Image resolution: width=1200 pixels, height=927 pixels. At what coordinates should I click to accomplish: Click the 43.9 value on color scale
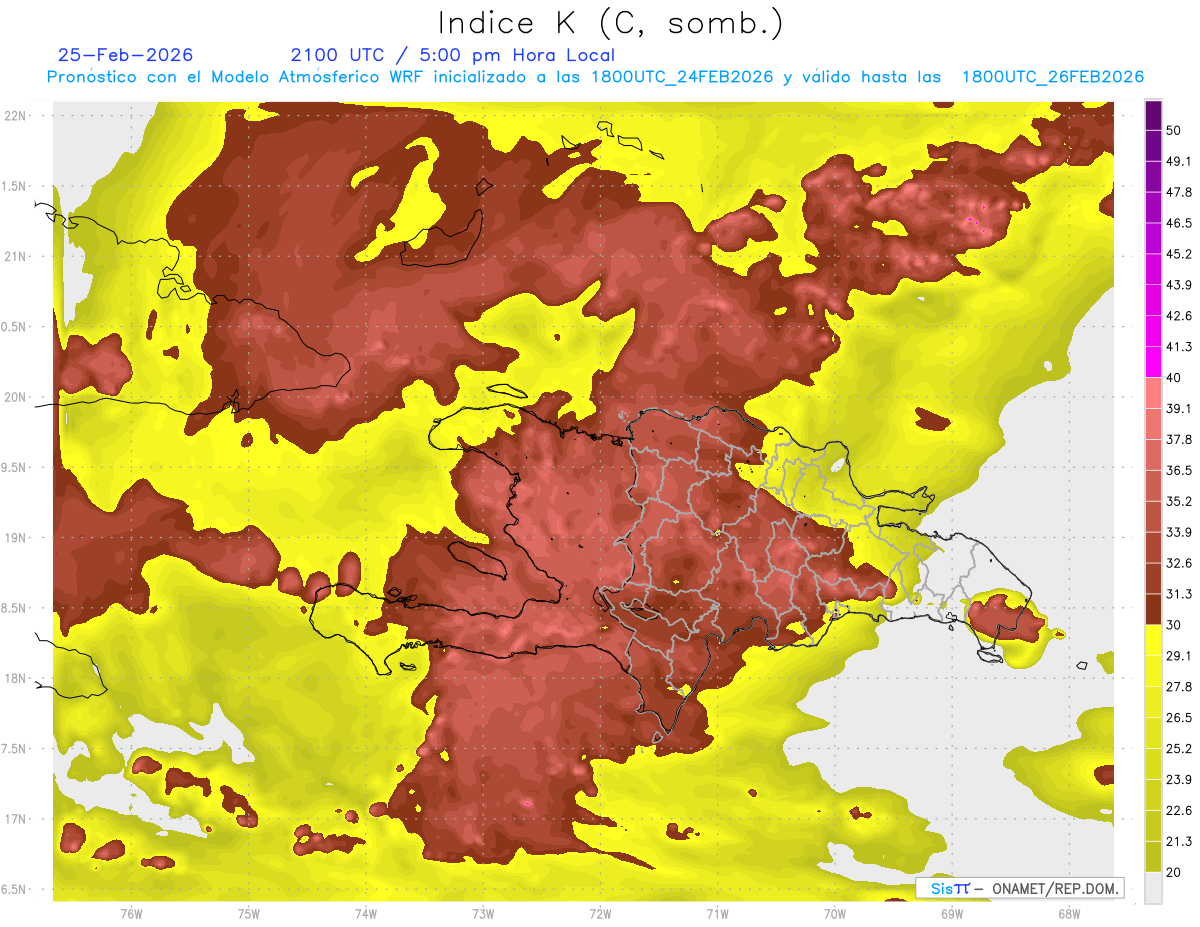click(x=1179, y=285)
